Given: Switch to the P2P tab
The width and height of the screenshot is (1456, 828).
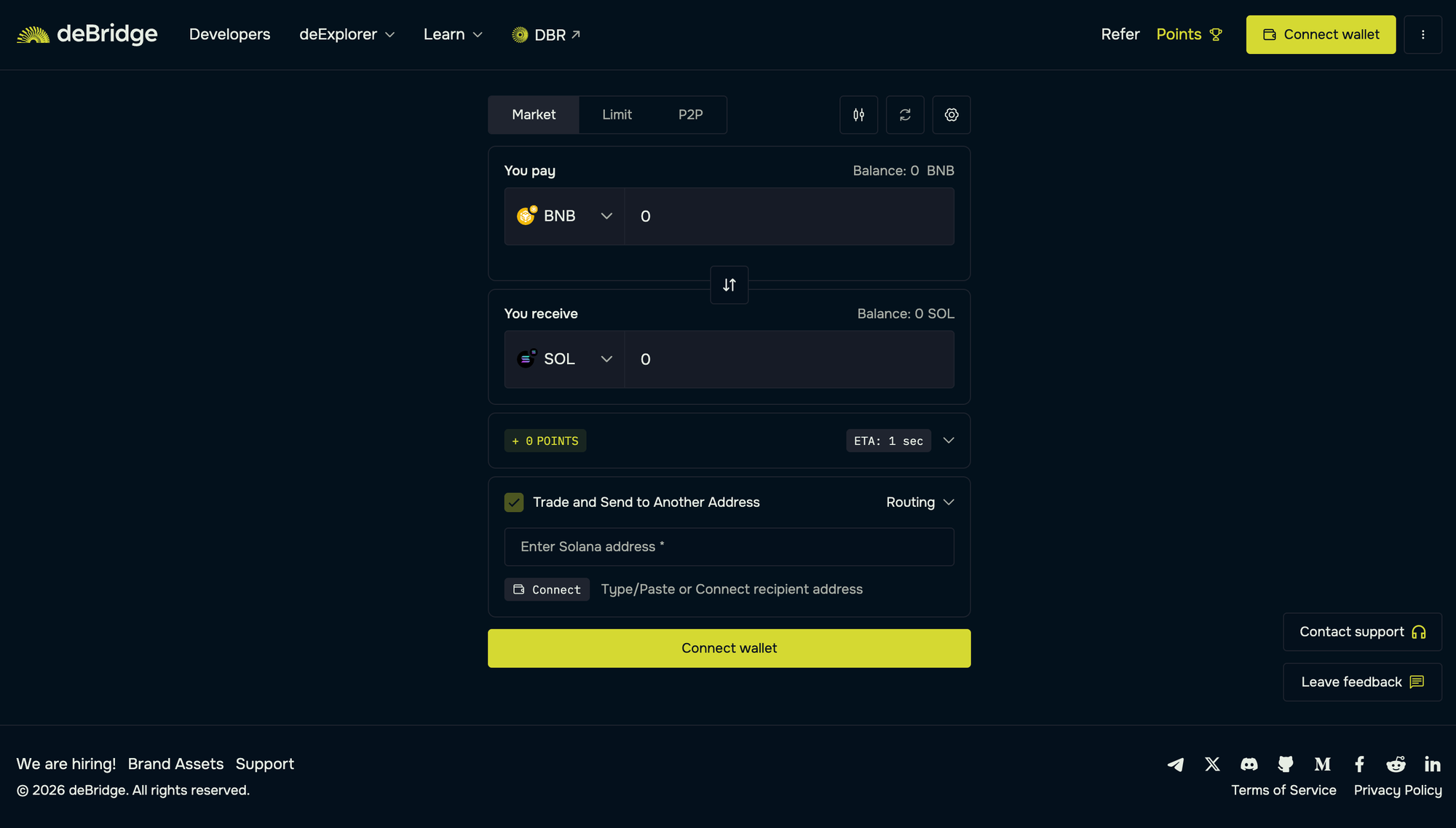Looking at the screenshot, I should [690, 114].
